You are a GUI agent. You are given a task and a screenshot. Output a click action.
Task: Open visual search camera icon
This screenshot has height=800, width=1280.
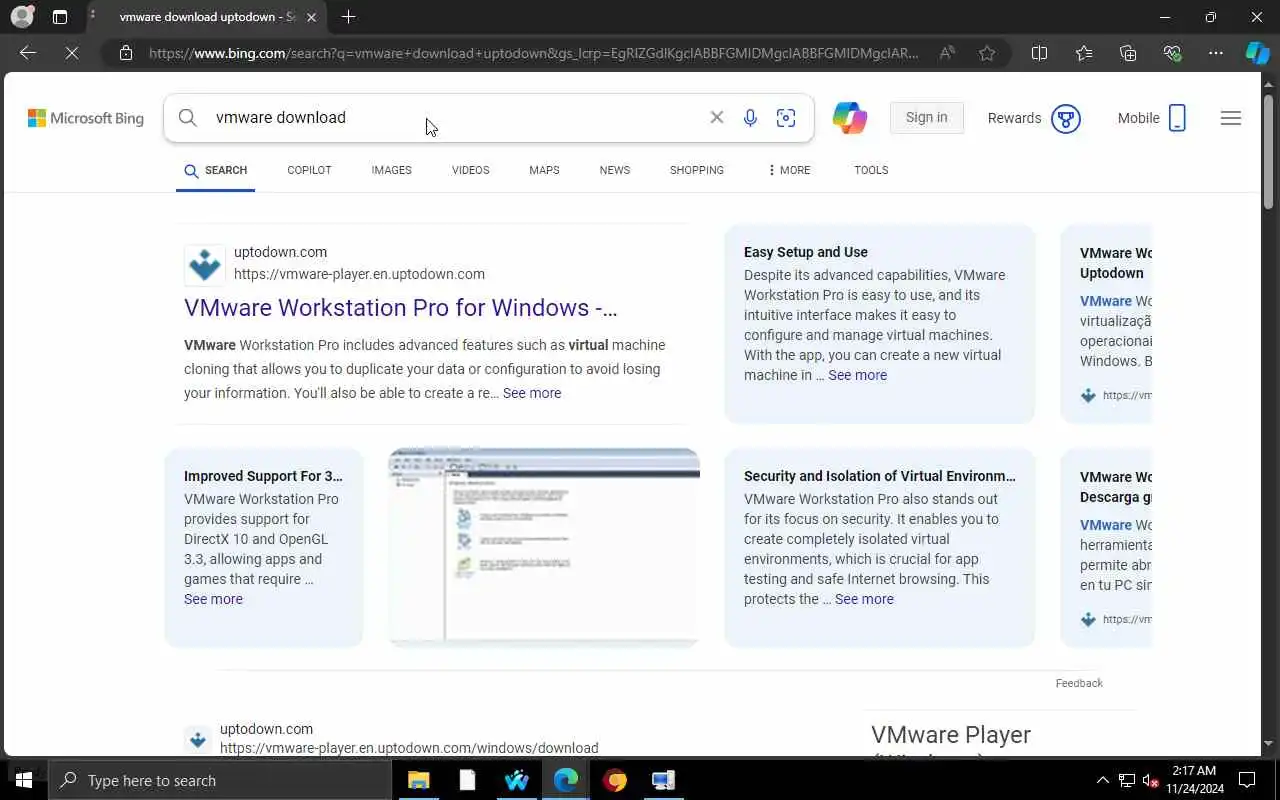pyautogui.click(x=786, y=117)
